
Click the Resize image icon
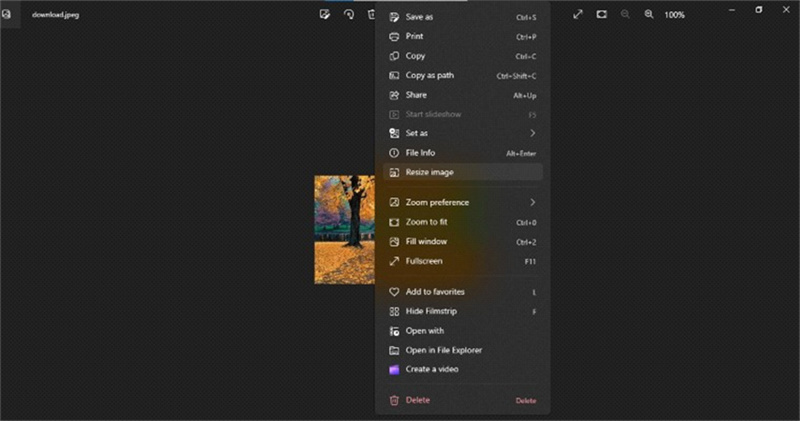tap(394, 172)
